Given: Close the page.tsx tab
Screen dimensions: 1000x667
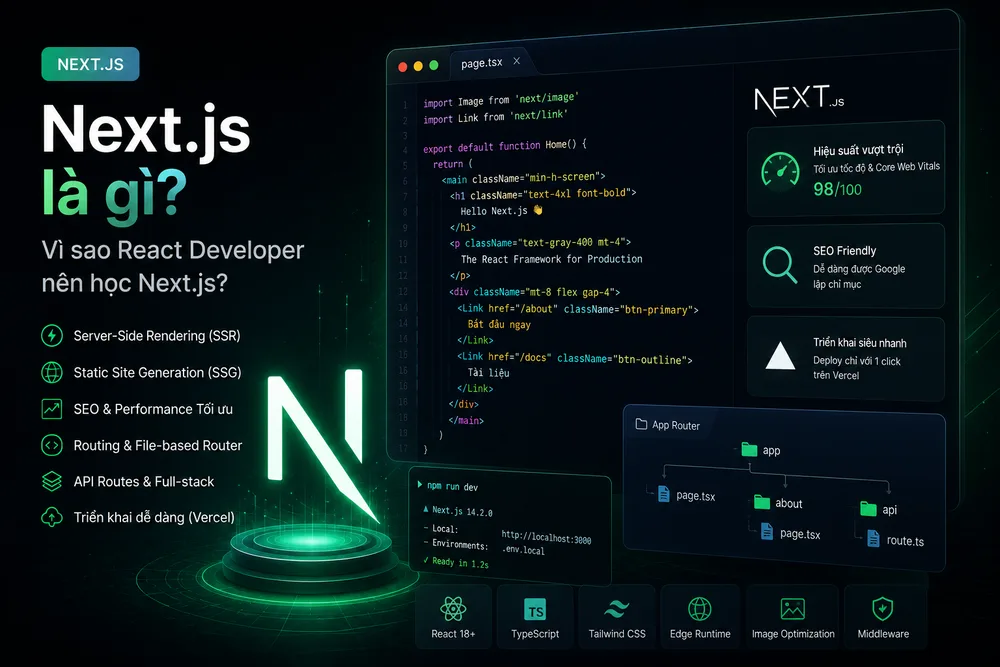Looking at the screenshot, I should 517,61.
